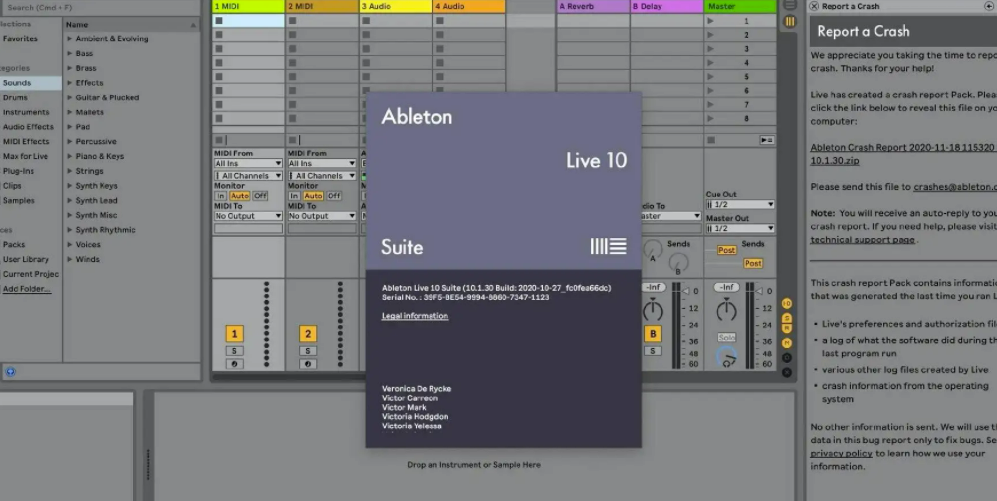Solo the B Delay return track
The height and width of the screenshot is (501, 997).
[653, 351]
